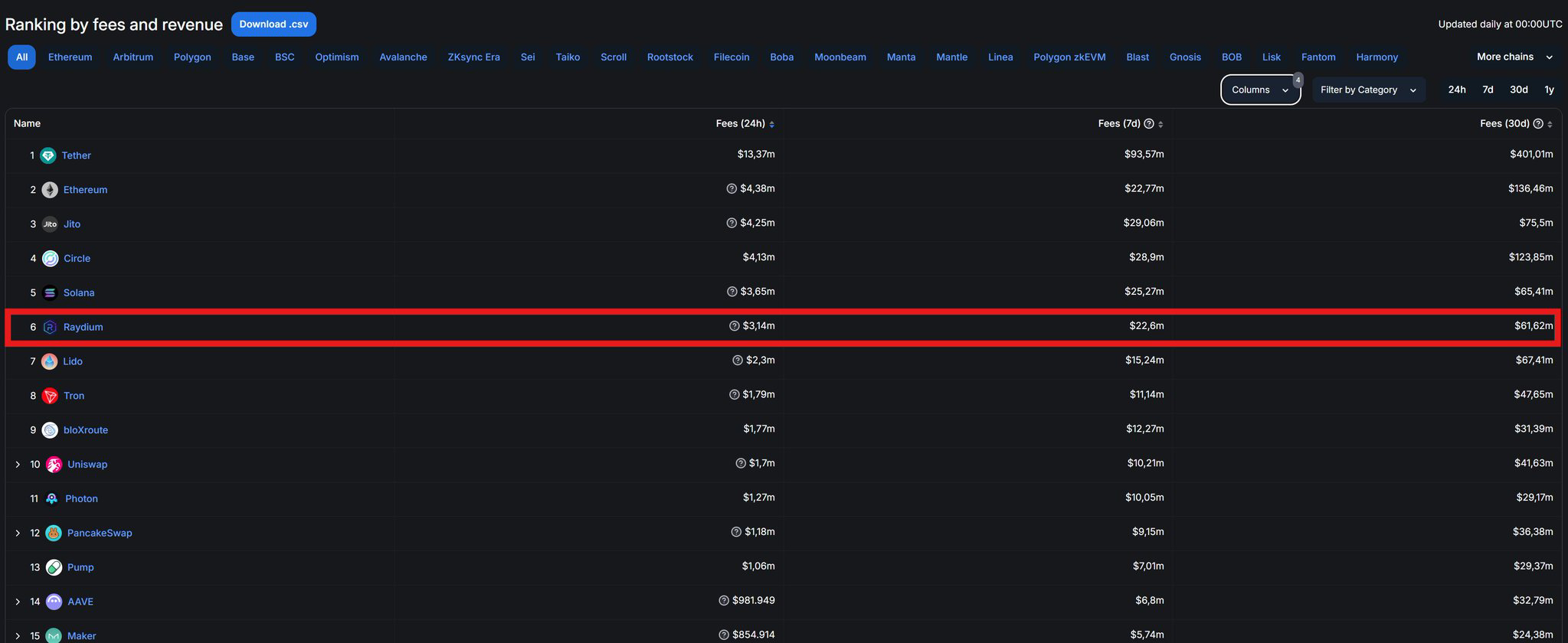Click info icon next to Tron $1,79m
This screenshot has height=643, width=1568.
coord(735,394)
